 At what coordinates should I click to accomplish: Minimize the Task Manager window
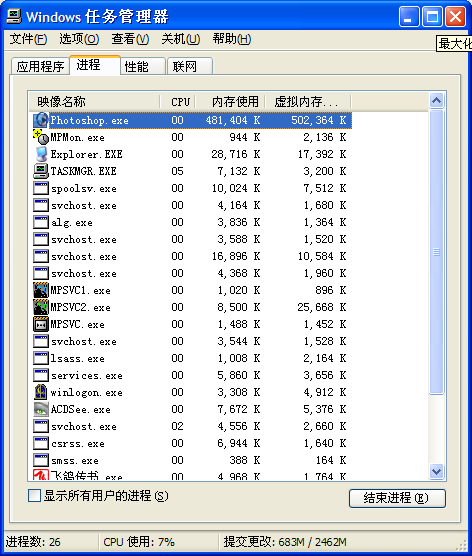tap(409, 16)
